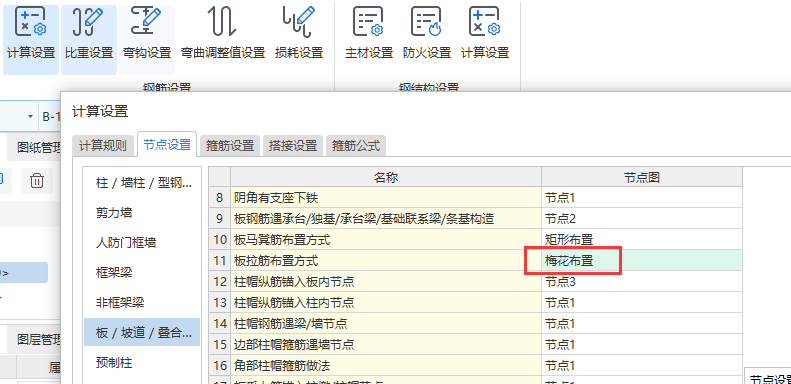The height and width of the screenshot is (384, 791).
Task: Select the 阴角有支座下铁 row name
Action: tap(386, 197)
